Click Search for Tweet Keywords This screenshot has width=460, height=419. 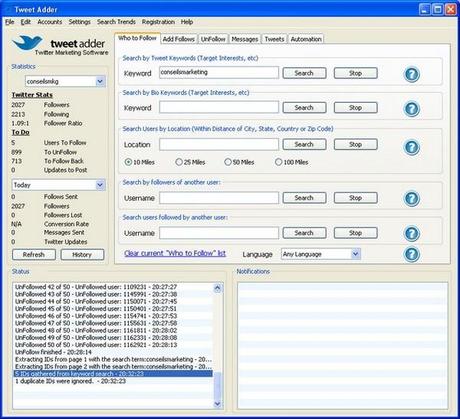point(304,73)
